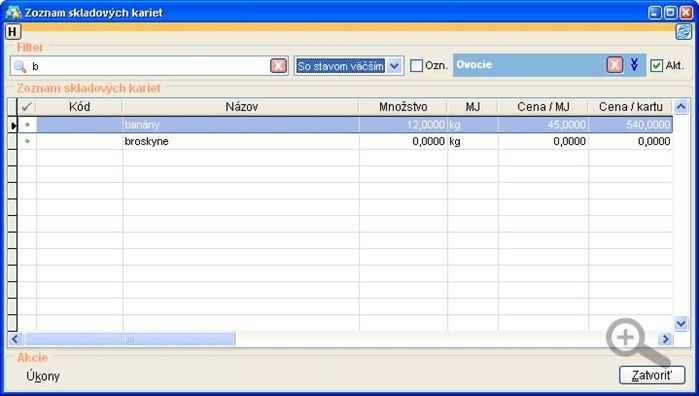Click the H icon in the toolbar
Image resolution: width=699 pixels, height=396 pixels.
(x=12, y=32)
